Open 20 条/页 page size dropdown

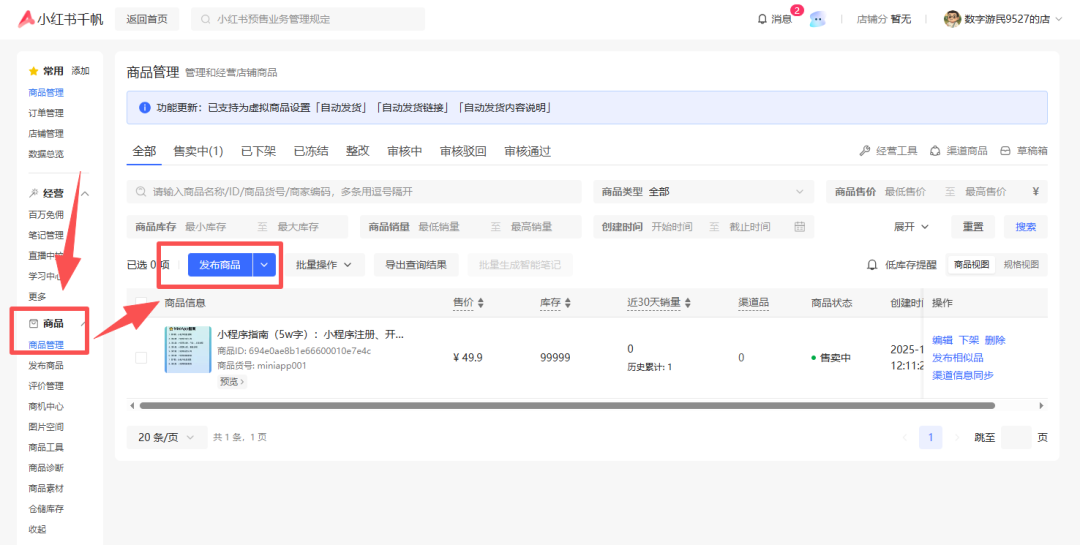167,438
